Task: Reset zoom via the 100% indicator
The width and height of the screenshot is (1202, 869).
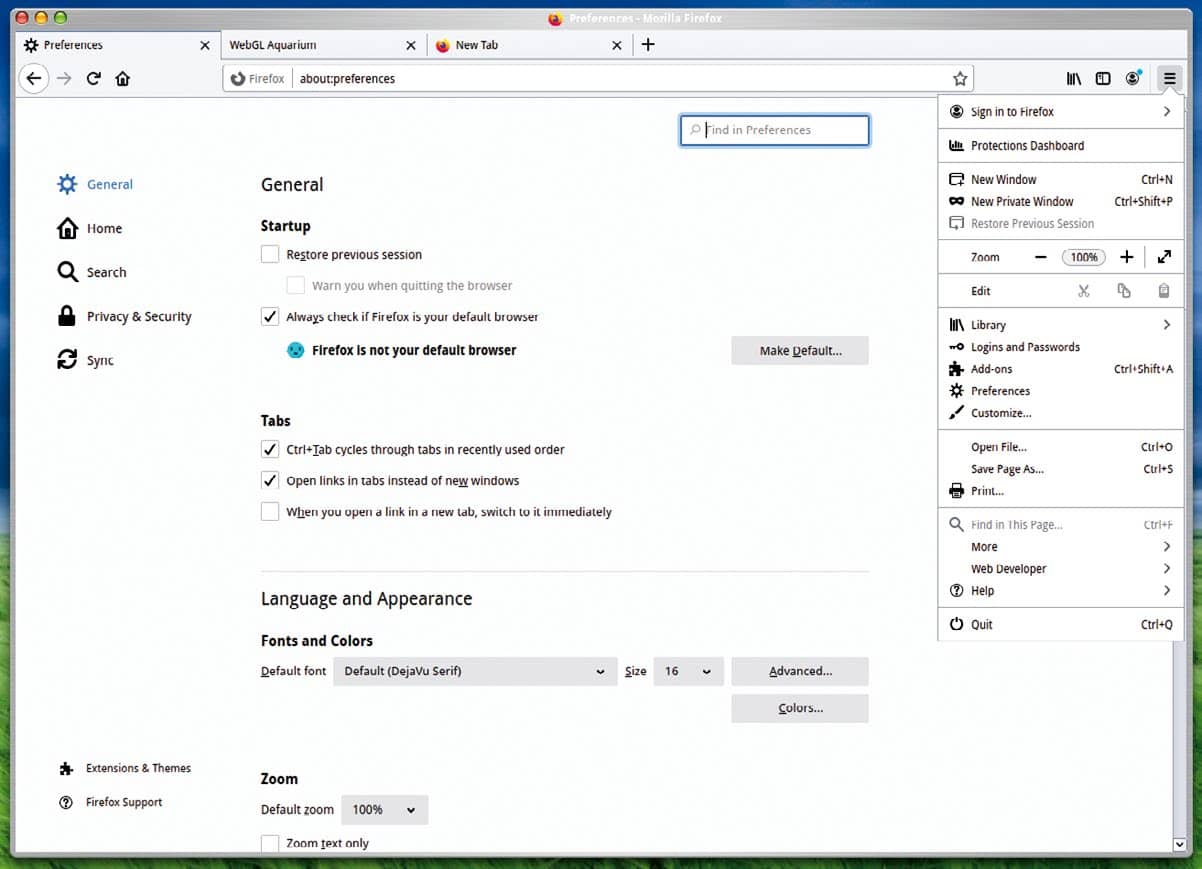Action: pyautogui.click(x=1084, y=257)
